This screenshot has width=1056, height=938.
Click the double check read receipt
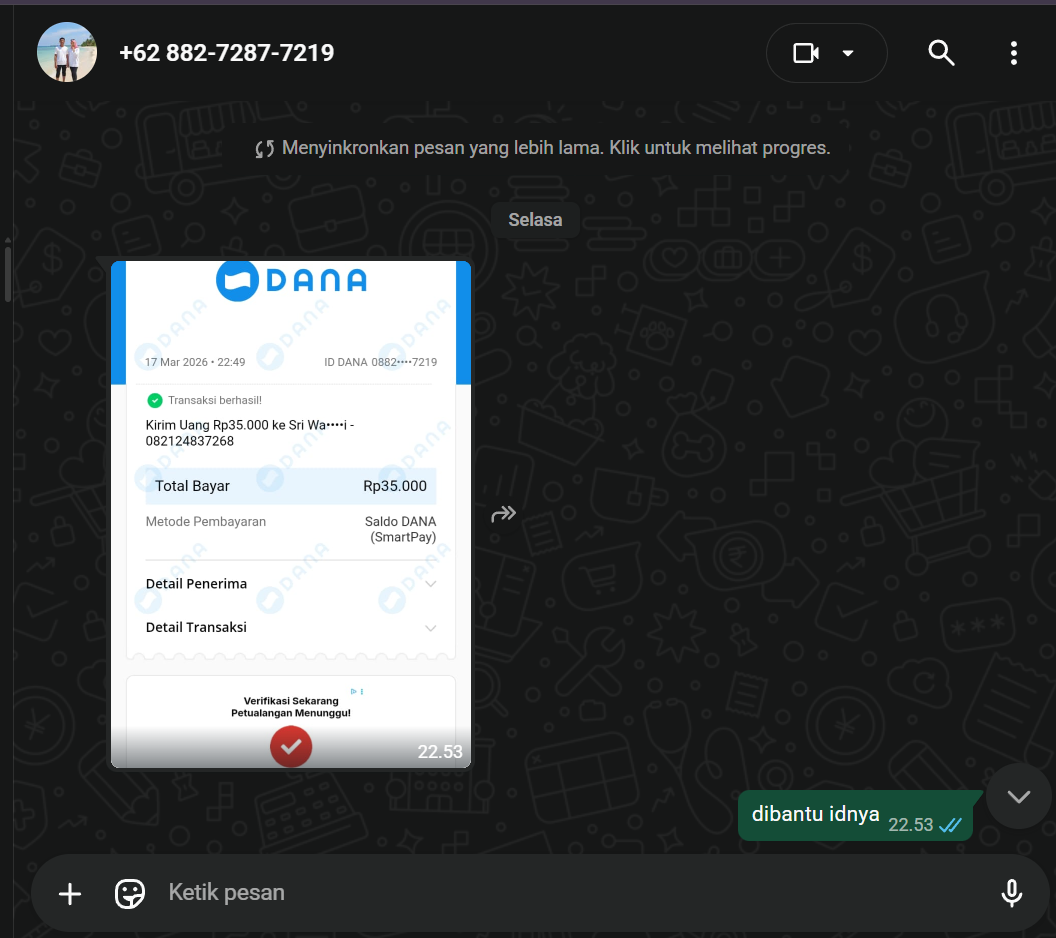point(950,825)
